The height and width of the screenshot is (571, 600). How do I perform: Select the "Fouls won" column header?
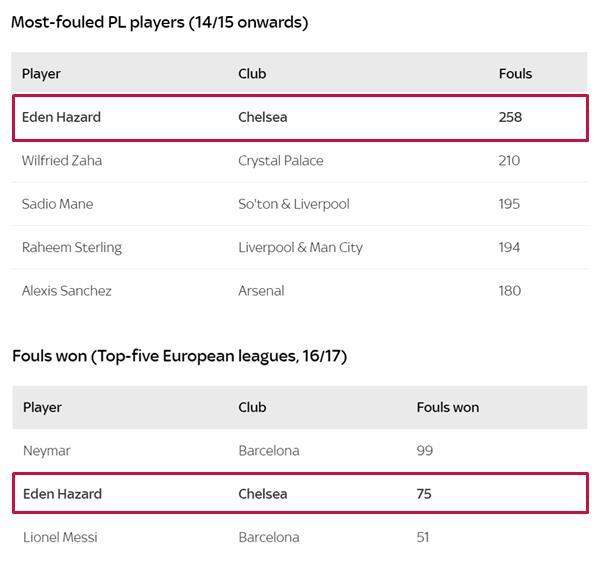click(447, 408)
